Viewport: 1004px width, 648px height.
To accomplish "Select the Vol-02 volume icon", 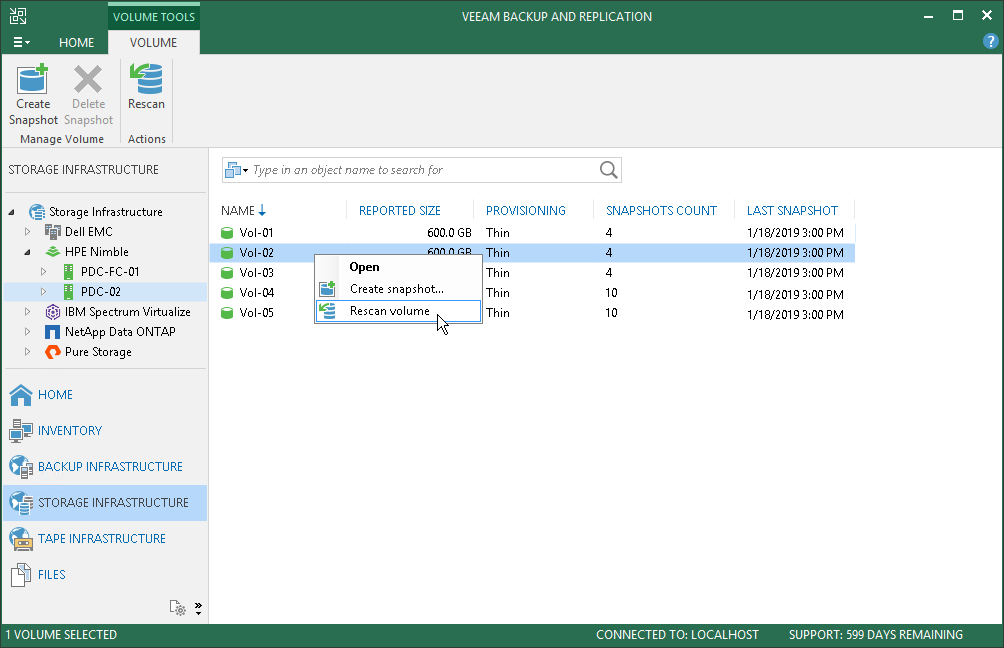I will pos(227,253).
